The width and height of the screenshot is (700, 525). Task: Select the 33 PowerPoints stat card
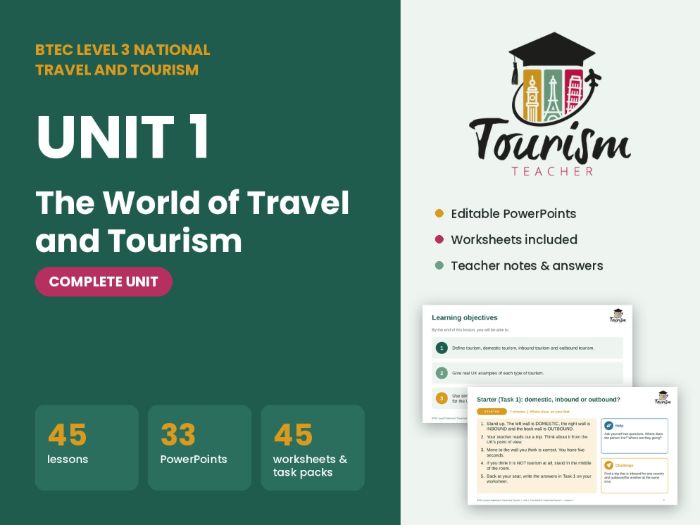[200, 447]
